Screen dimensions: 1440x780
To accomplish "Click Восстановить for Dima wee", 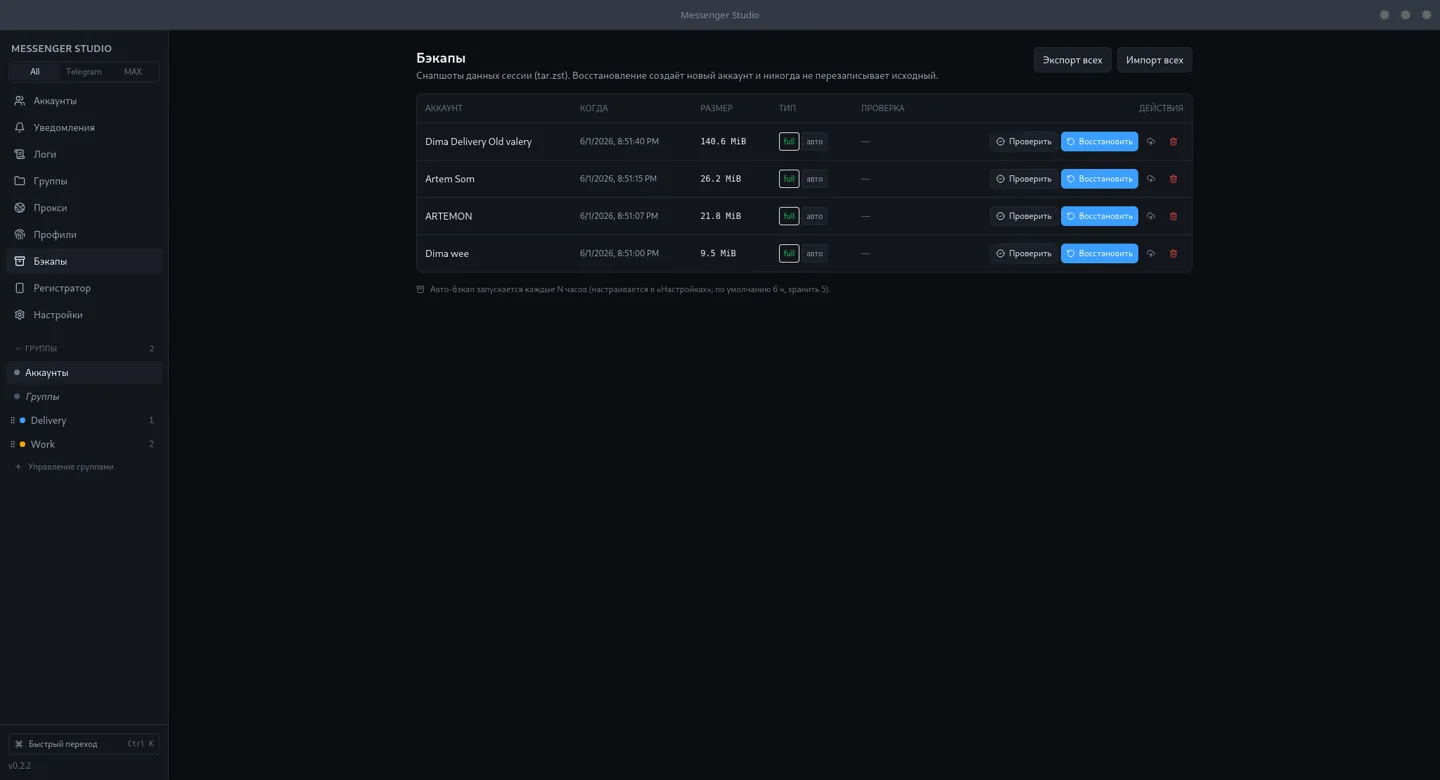I will tap(1099, 254).
